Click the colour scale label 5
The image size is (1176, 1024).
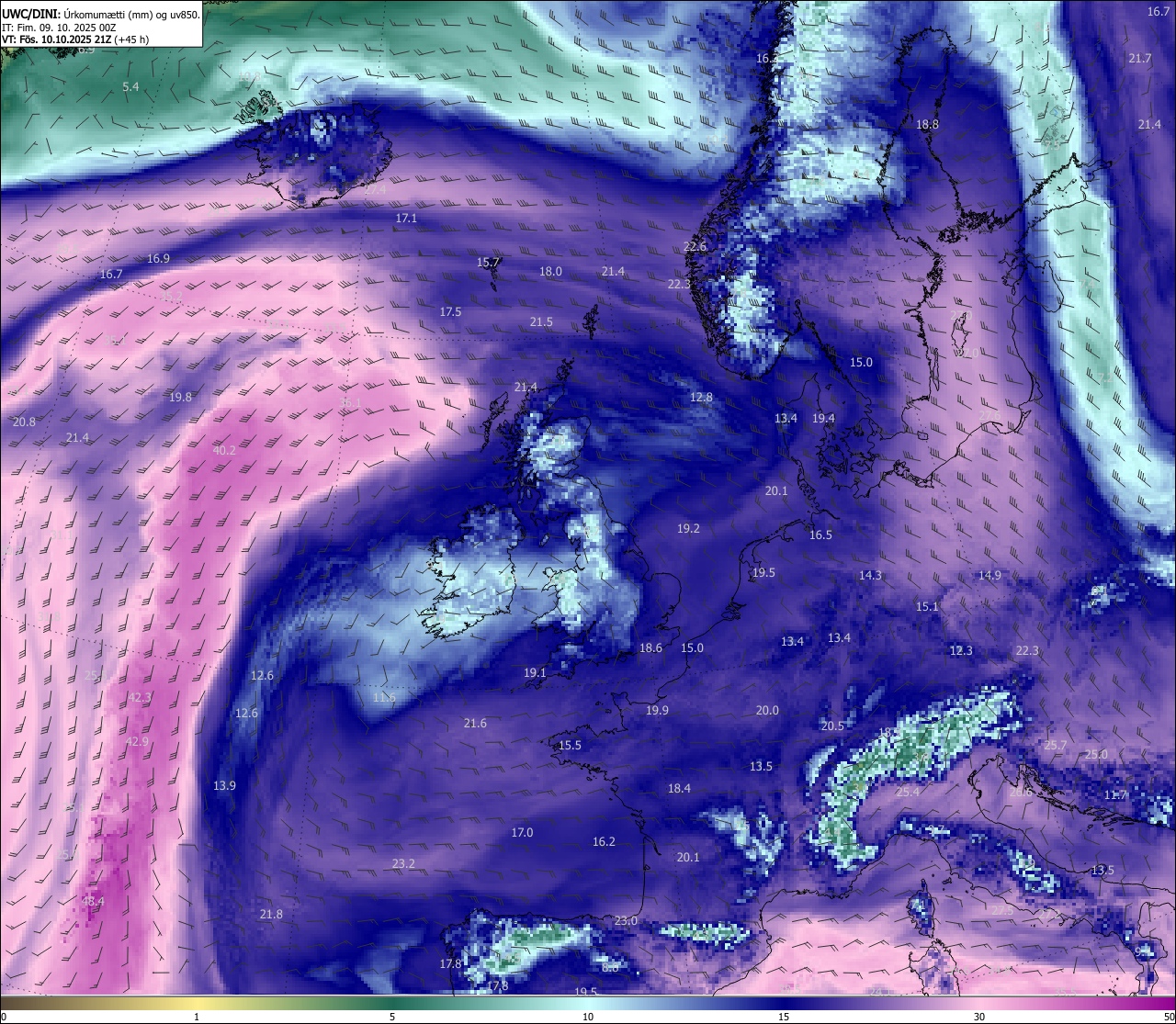[x=392, y=1016]
